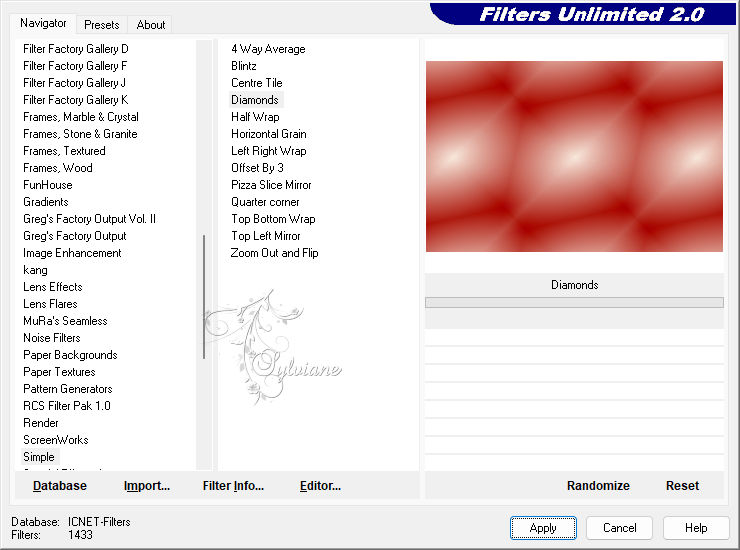Image resolution: width=740 pixels, height=550 pixels.
Task: Select Frames, Textured category
Action: (x=64, y=151)
